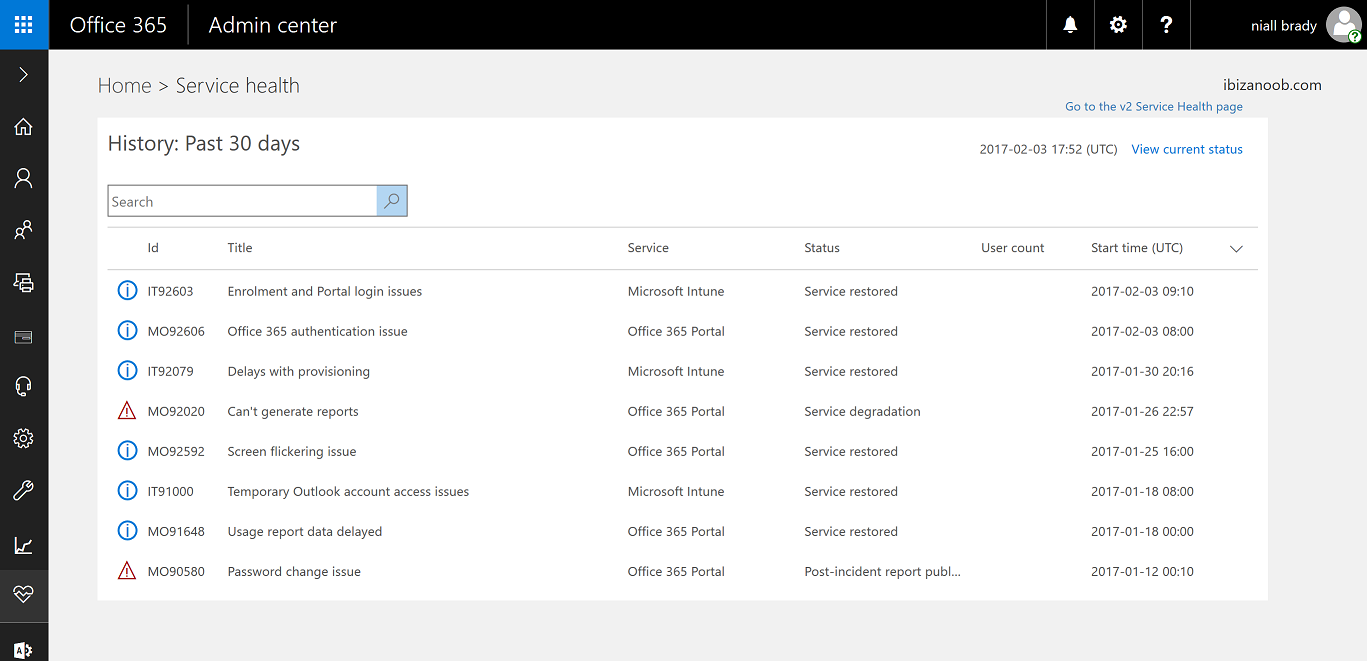Screen dimensions: 1367x661
Task: Click 'Service restored' status for MO92592
Action: 851,451
